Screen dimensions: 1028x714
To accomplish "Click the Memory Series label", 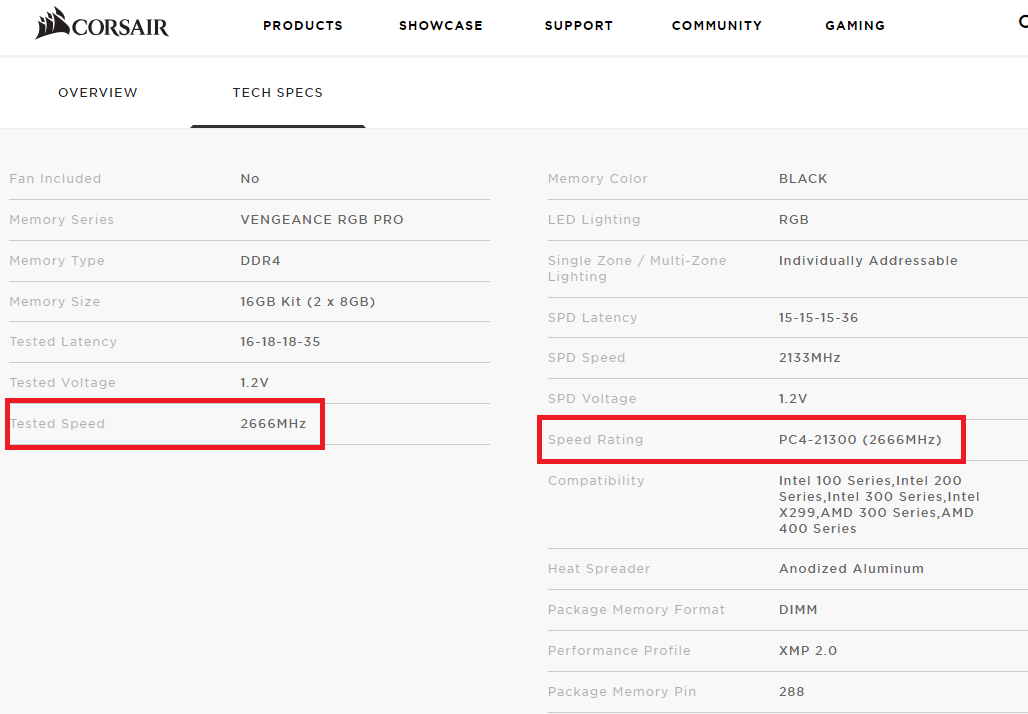I will tap(62, 220).
